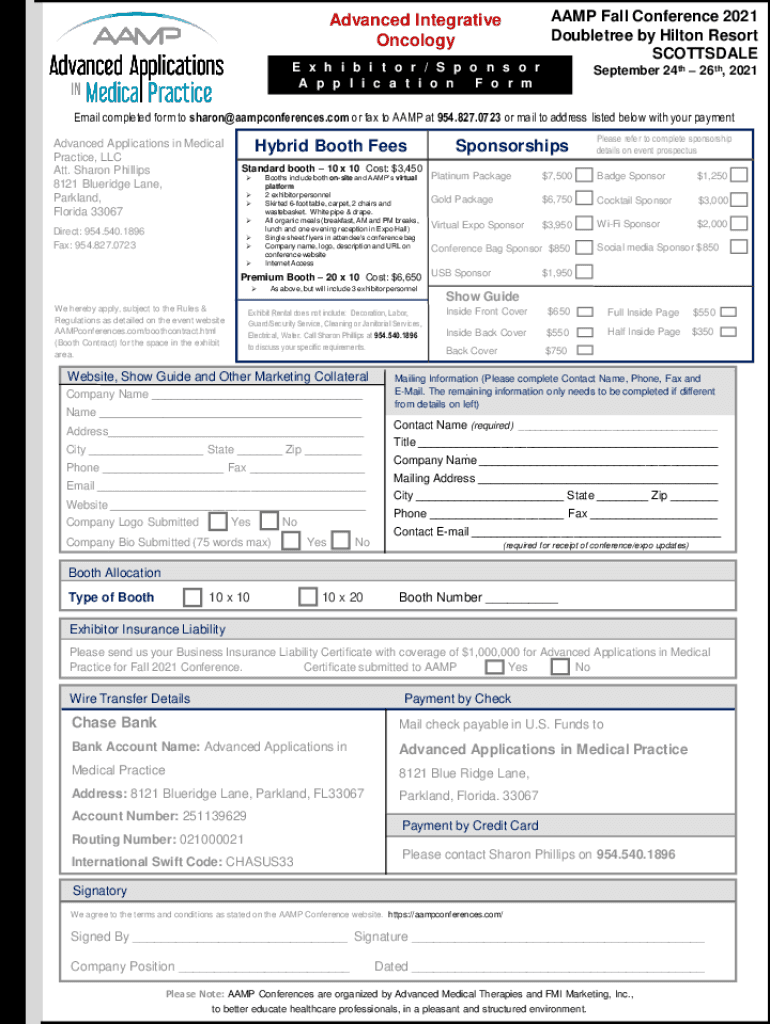Viewport: 770px width, 1024px height.
Task: Tick the Wi-Fi Sponsor $2,000 checkbox
Action: [739, 223]
